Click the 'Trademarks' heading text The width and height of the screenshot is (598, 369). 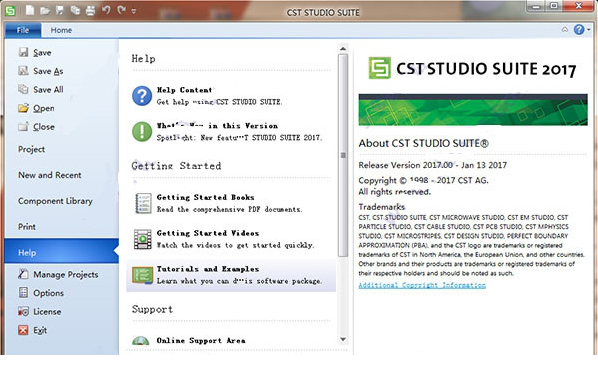(x=382, y=207)
